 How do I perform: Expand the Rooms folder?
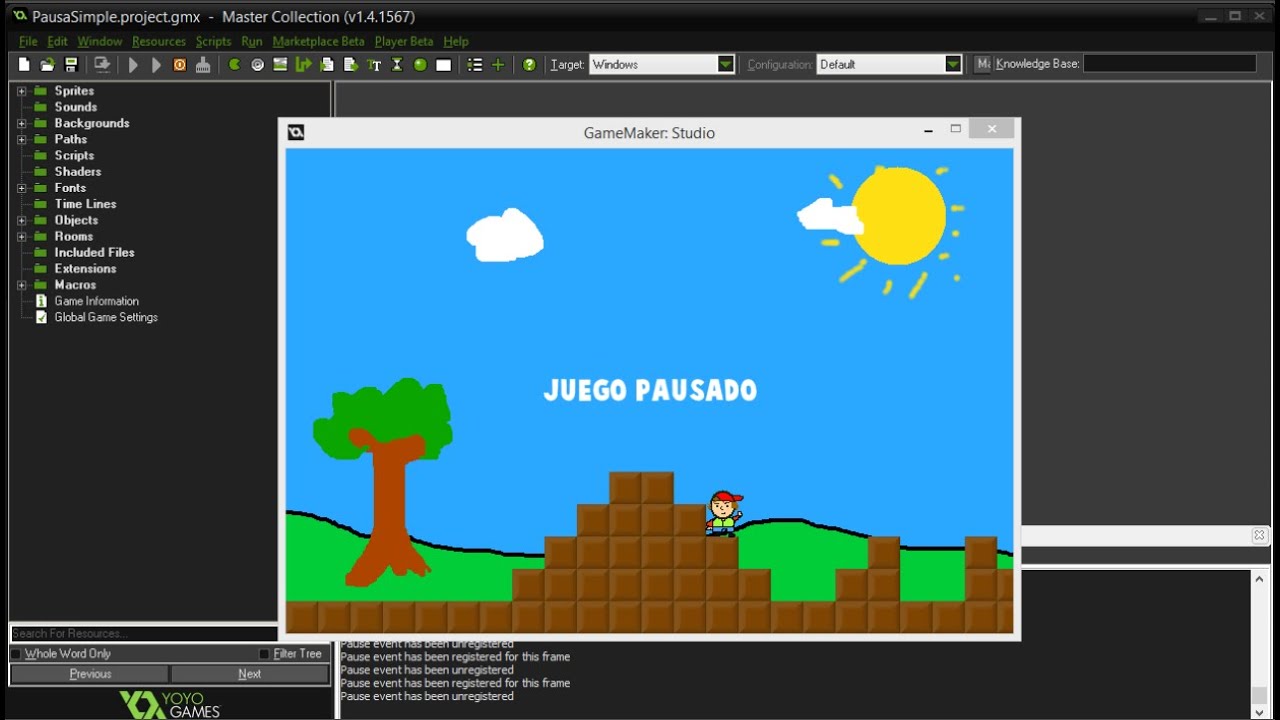(x=21, y=237)
